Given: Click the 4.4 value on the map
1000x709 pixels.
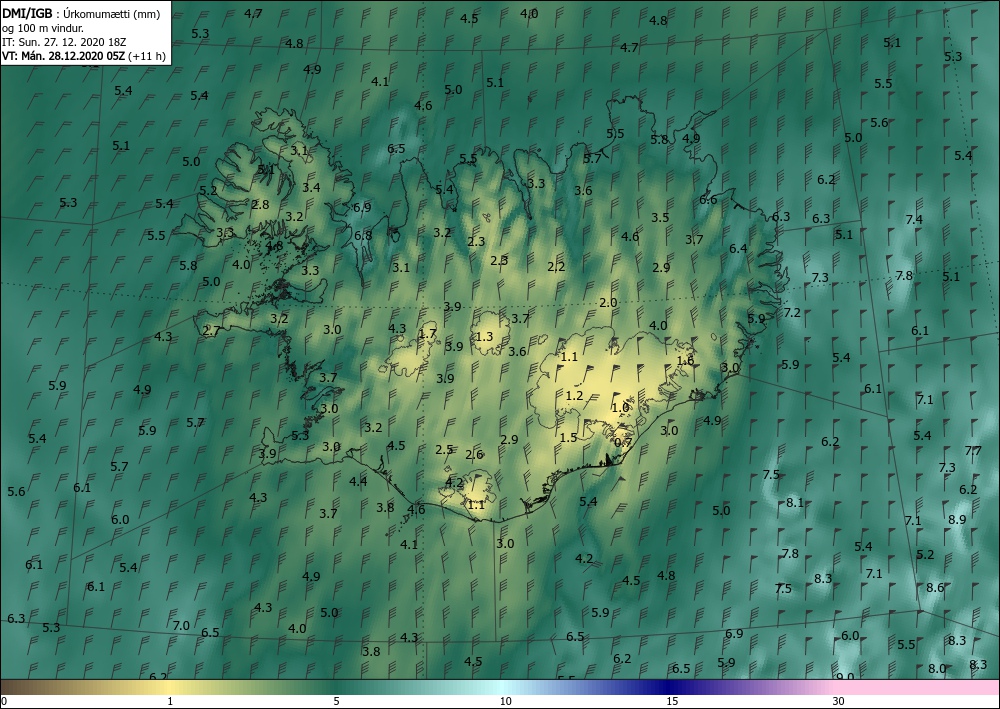Looking at the screenshot, I should click(358, 481).
